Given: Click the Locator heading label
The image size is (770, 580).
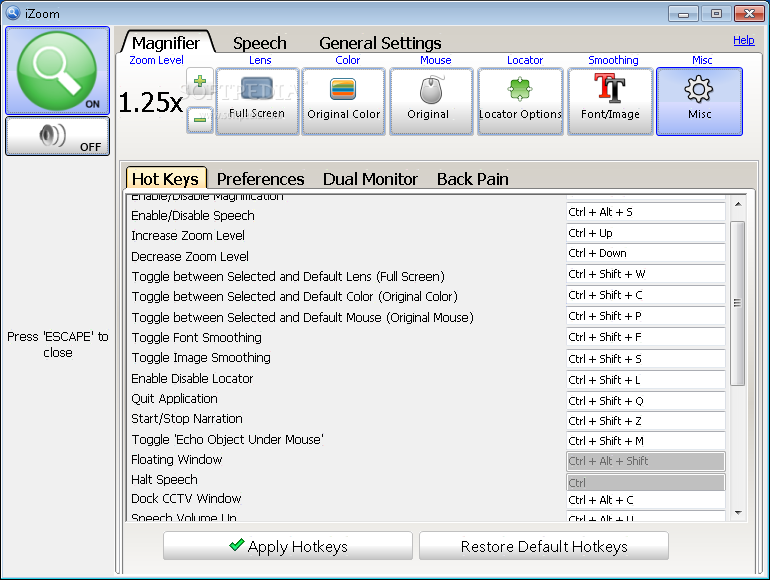Looking at the screenshot, I should click(x=525, y=60).
